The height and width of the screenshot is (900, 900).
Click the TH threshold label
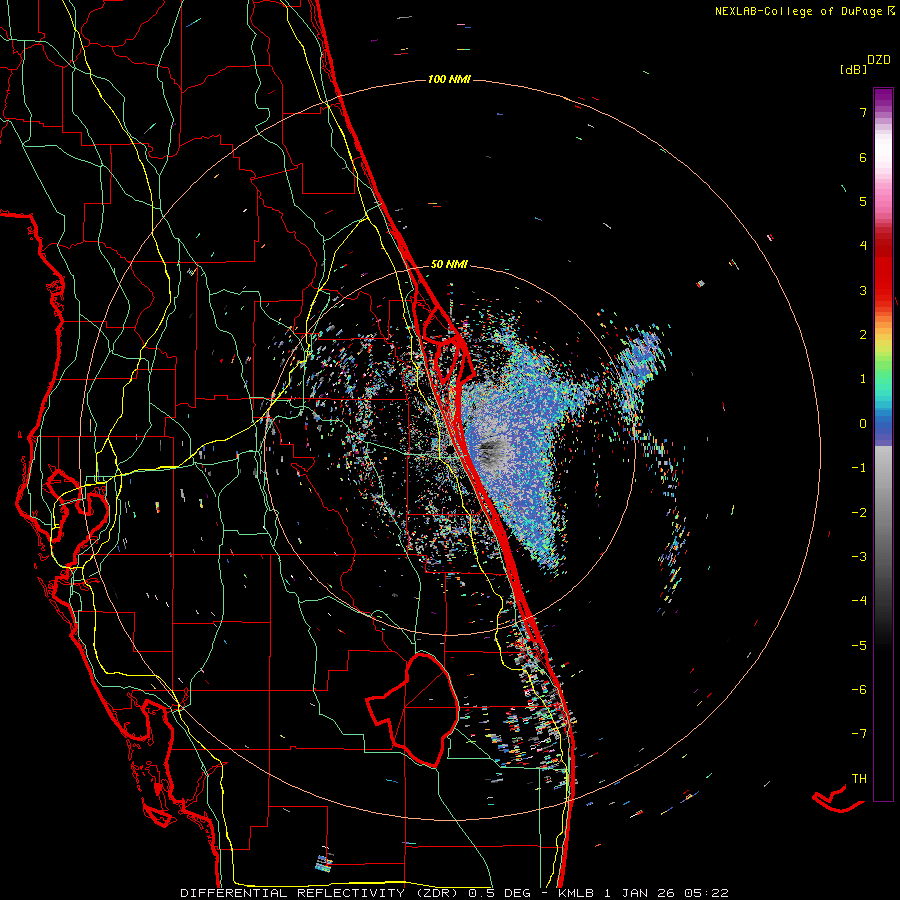pyautogui.click(x=859, y=778)
